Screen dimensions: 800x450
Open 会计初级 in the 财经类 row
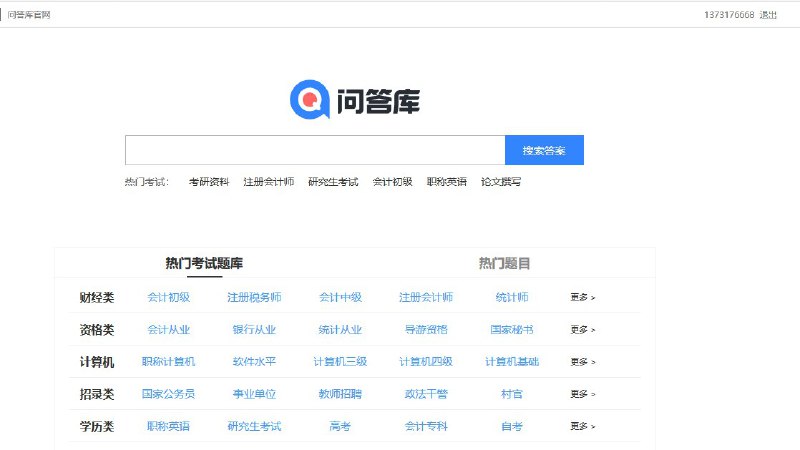pyautogui.click(x=168, y=297)
